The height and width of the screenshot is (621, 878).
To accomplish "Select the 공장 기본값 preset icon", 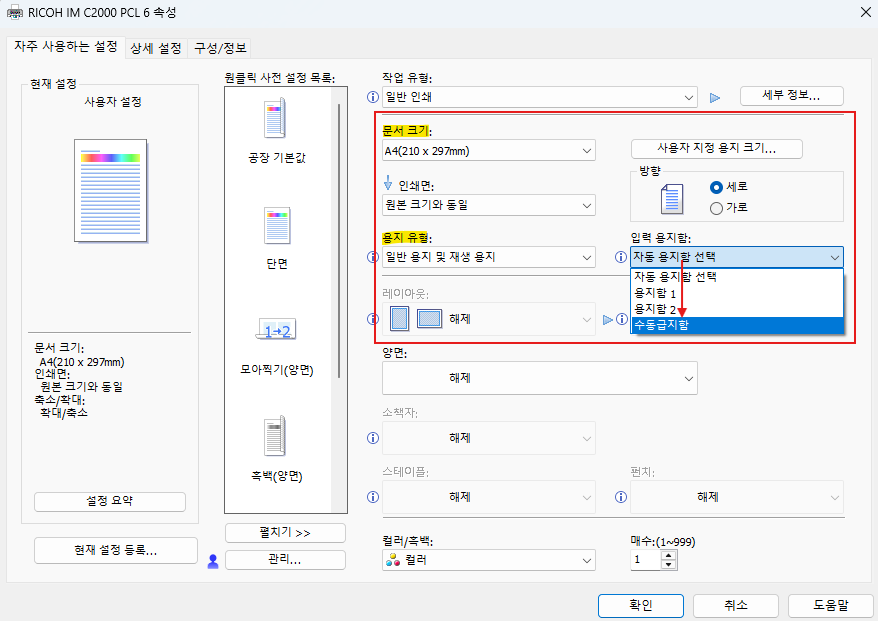I will (x=276, y=118).
